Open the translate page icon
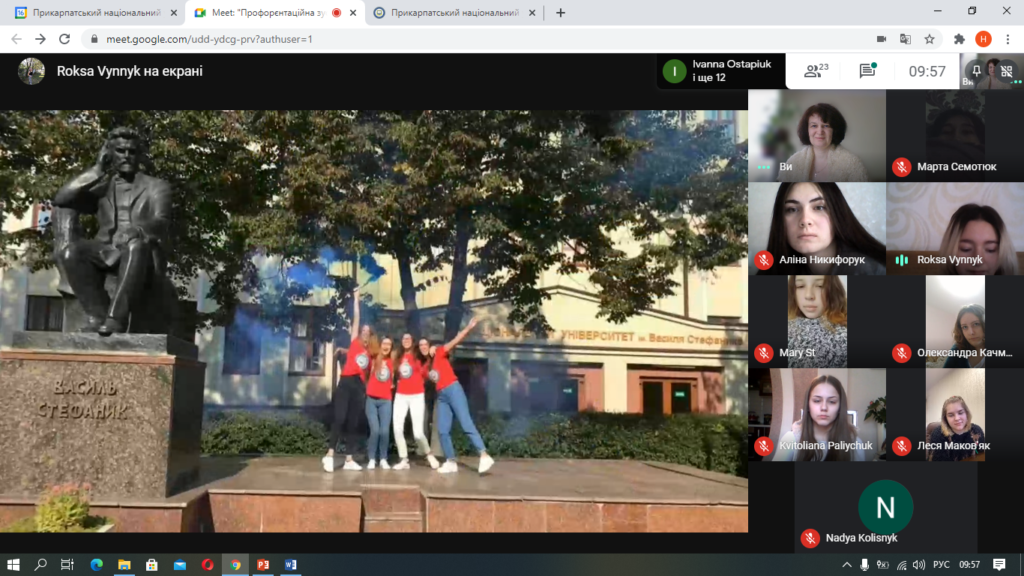 coord(905,39)
